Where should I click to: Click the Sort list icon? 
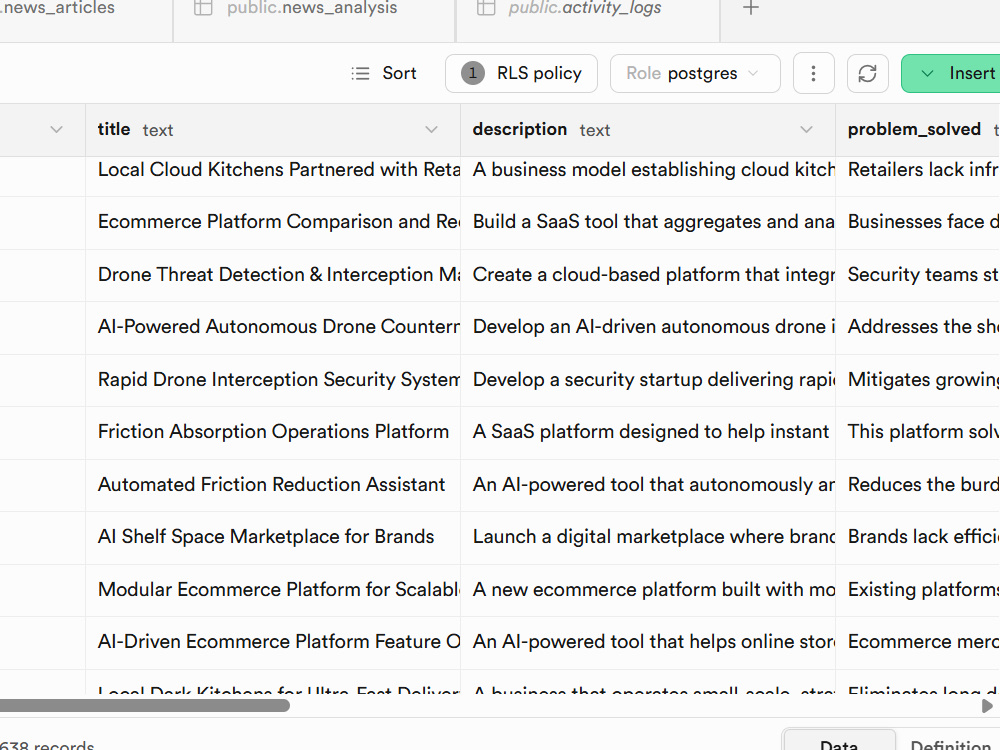pyautogui.click(x=360, y=73)
